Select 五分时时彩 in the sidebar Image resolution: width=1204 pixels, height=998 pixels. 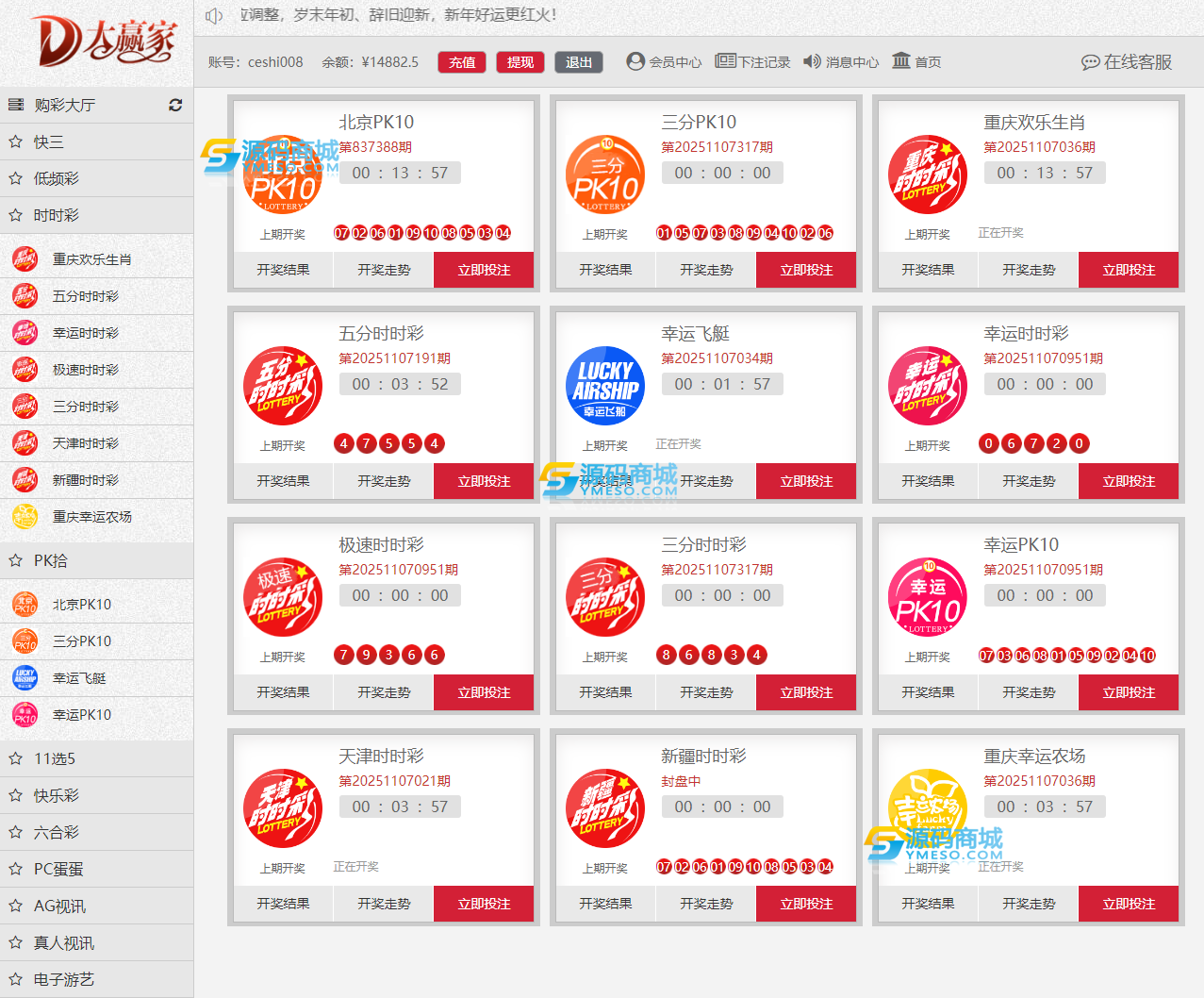click(85, 296)
